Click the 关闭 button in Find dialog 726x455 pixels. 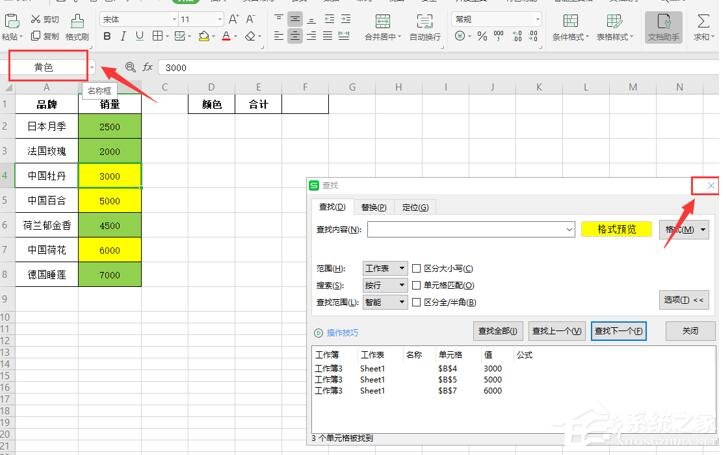690,331
